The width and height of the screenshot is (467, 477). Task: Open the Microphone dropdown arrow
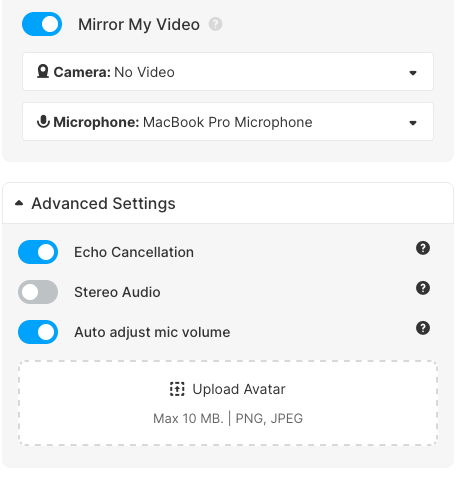tap(413, 123)
